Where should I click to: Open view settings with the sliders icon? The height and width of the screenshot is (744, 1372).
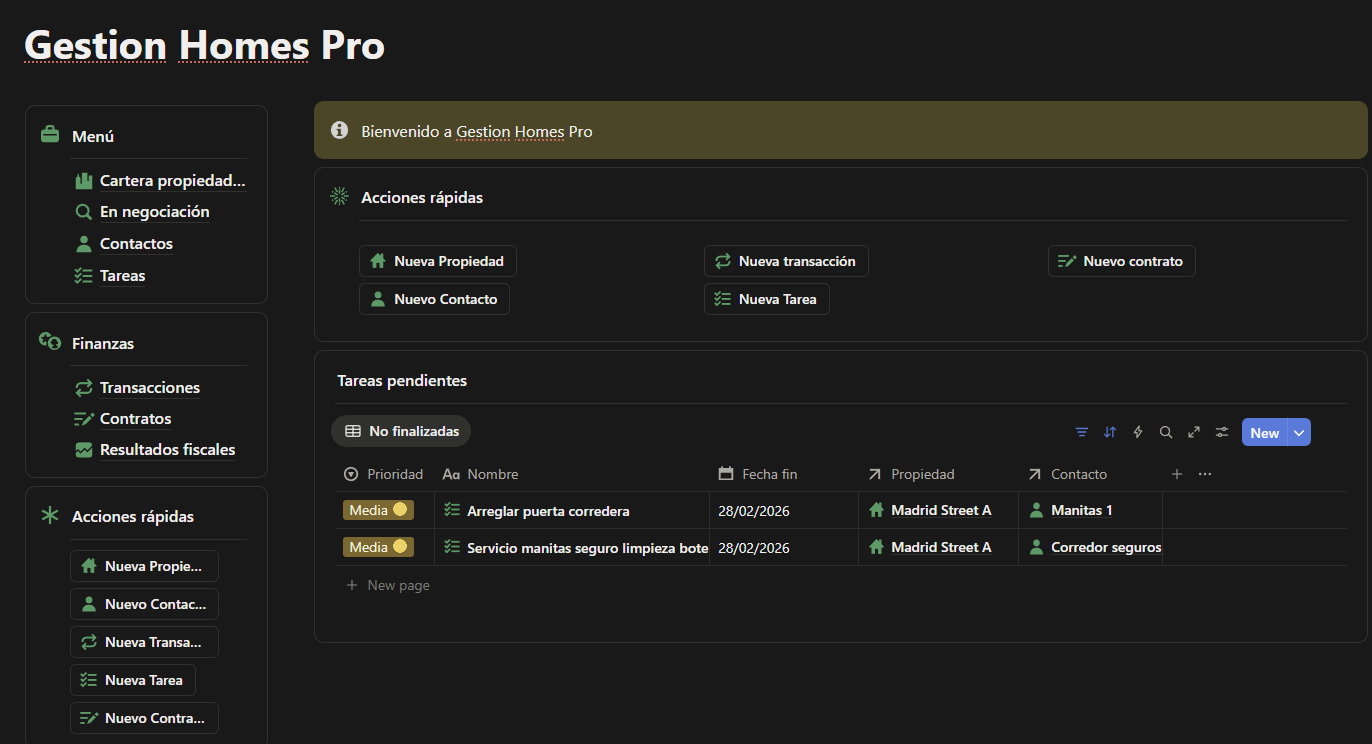tap(1221, 431)
